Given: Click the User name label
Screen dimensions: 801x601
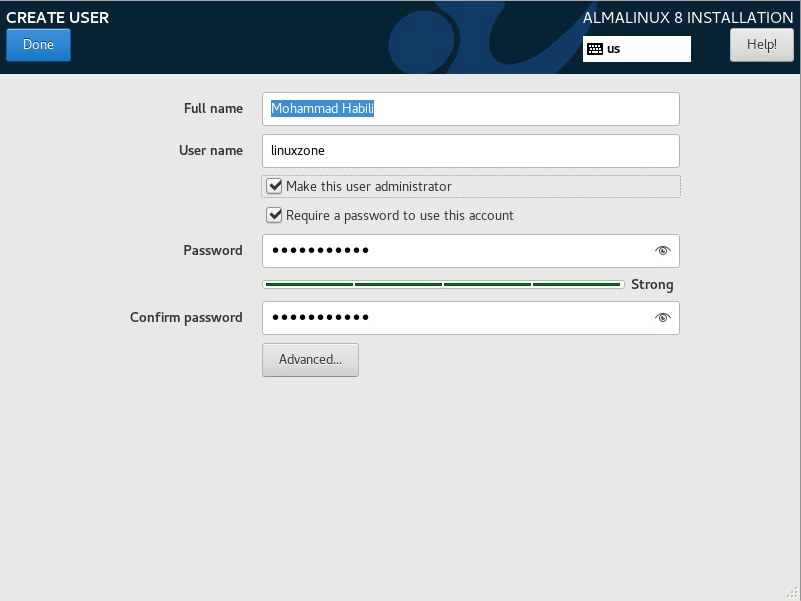Looking at the screenshot, I should pos(210,150).
